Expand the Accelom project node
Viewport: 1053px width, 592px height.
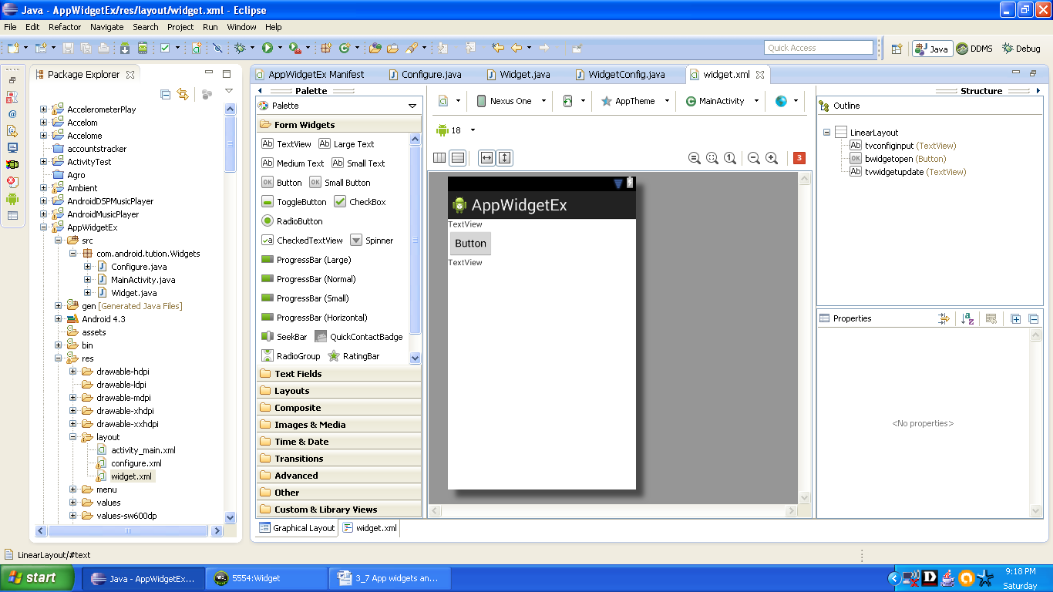tap(44, 123)
